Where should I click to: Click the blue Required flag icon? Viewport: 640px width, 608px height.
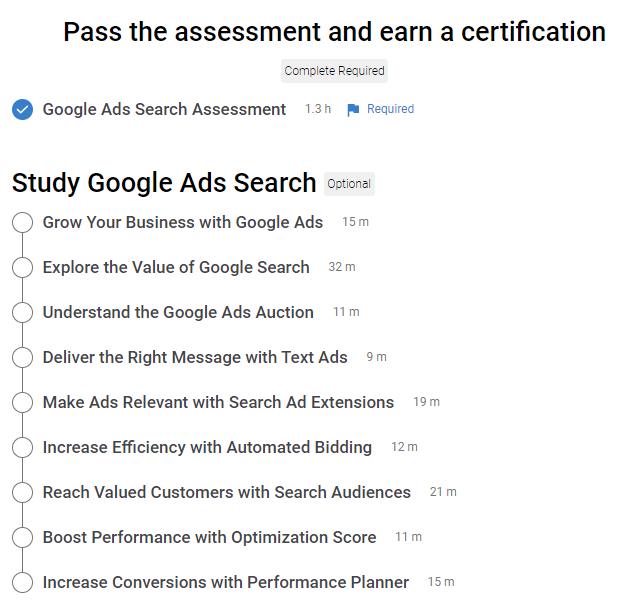point(353,110)
